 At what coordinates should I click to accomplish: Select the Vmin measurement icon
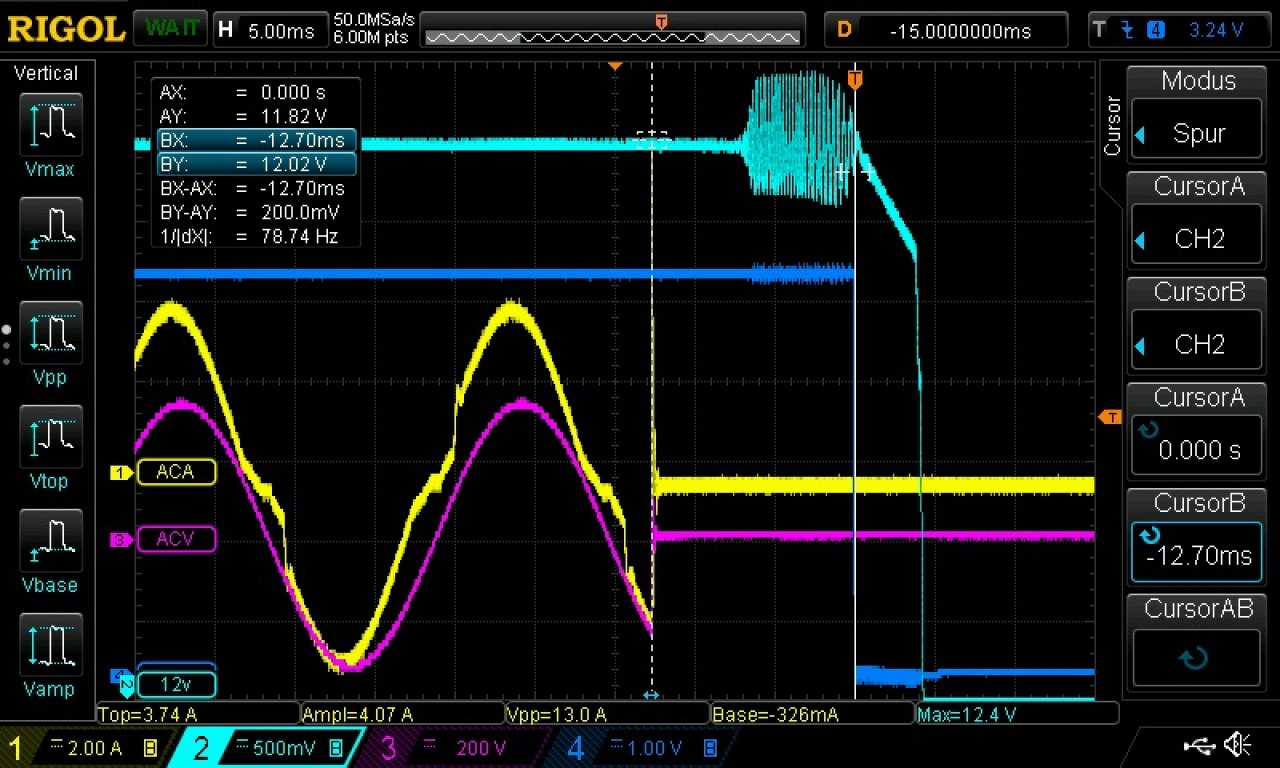[x=50, y=229]
